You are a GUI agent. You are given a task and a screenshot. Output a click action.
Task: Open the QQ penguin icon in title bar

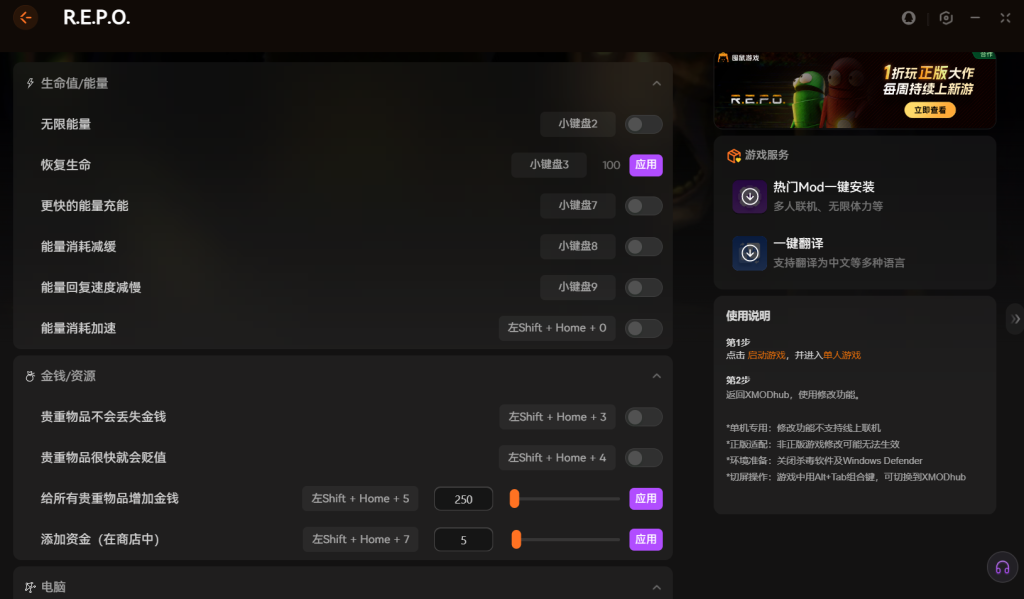[909, 18]
